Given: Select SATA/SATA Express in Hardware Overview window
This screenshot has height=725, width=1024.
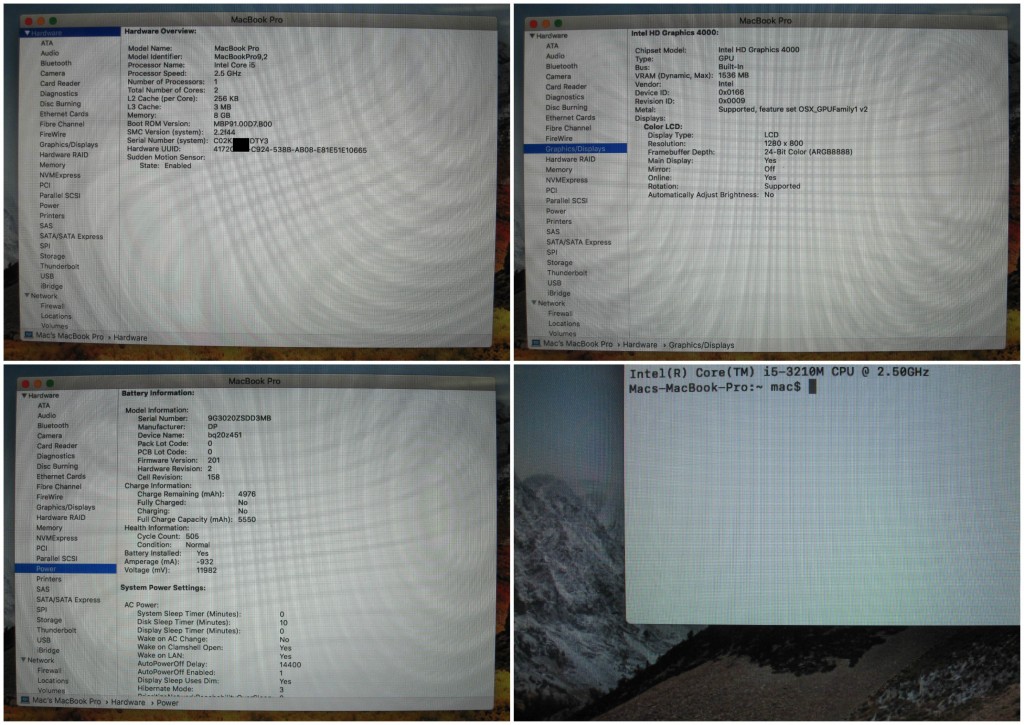Looking at the screenshot, I should click(71, 236).
